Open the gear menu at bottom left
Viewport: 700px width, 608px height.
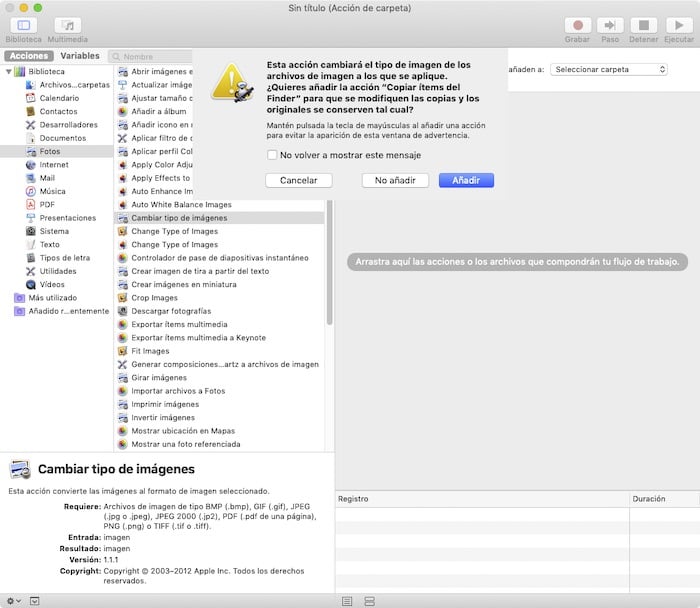[12, 600]
